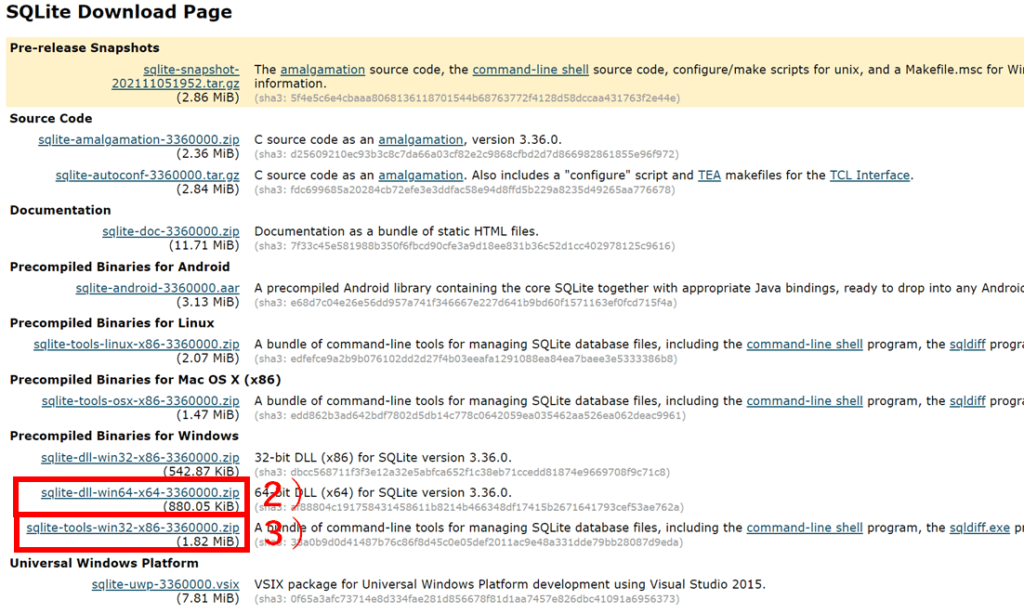Open the amalgamation link in the Pre-release Snapshots row
The image size is (1024, 613).
(323, 70)
